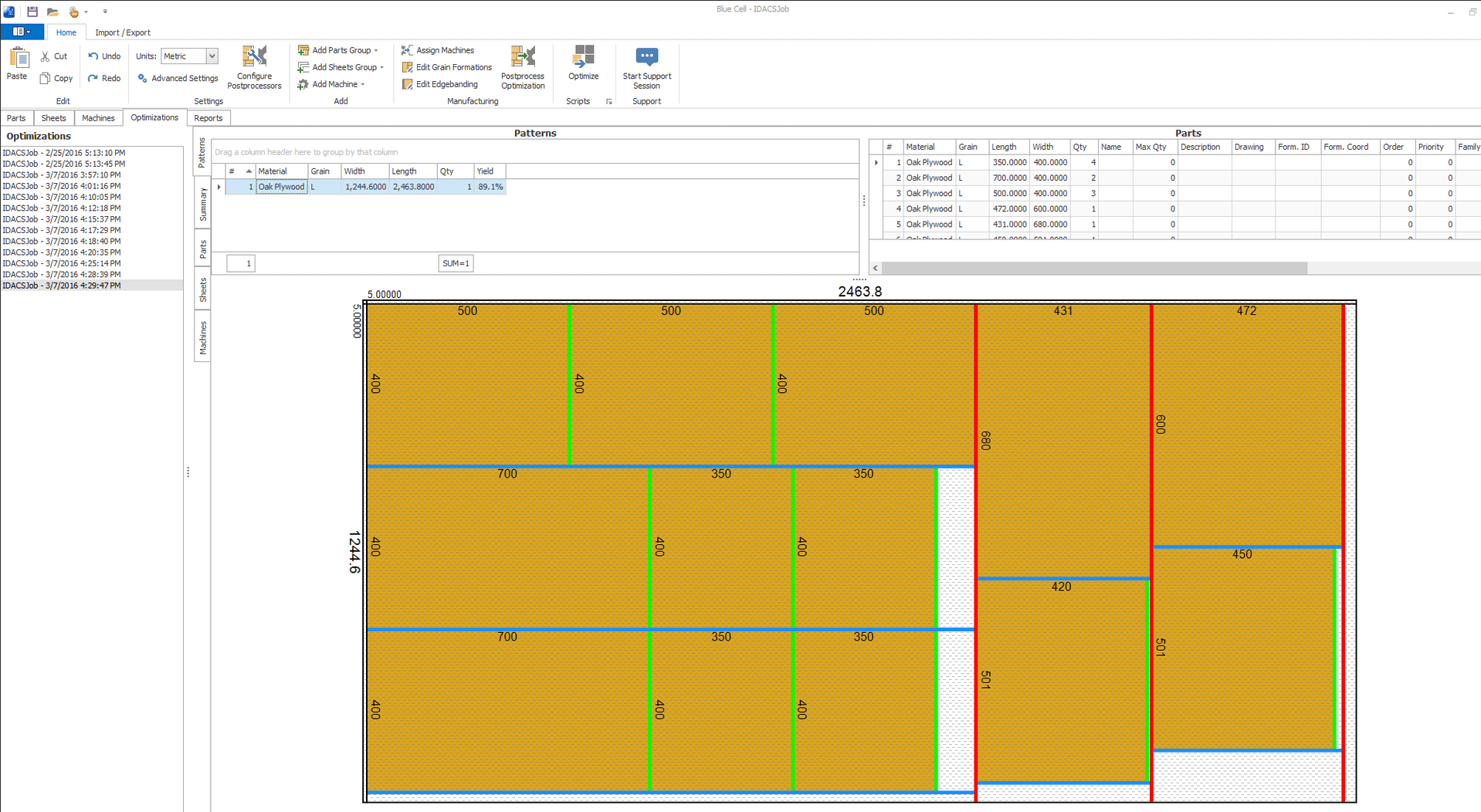The height and width of the screenshot is (812, 1481).
Task: Click the 420 by 501 part in the layout
Action: click(x=1062, y=681)
